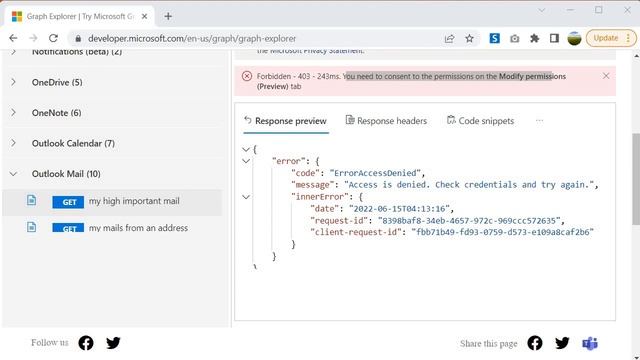
Task: Go forward with the browser forward arrow
Action: 33,38
